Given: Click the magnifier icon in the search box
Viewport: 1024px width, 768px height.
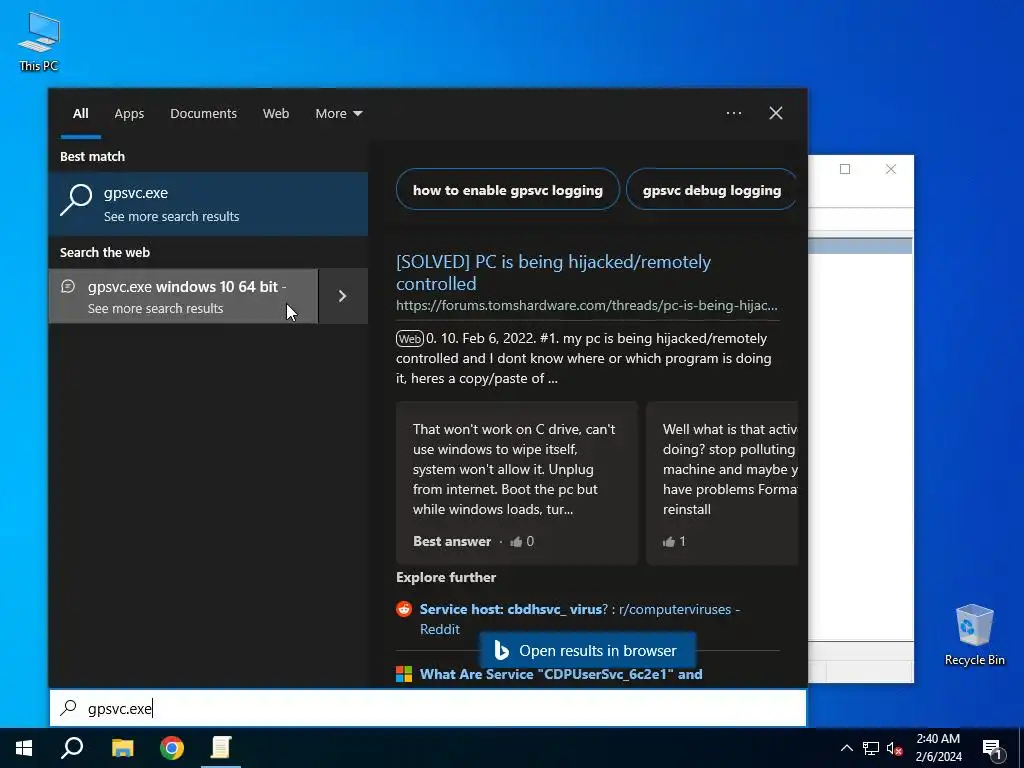Looking at the screenshot, I should click(x=69, y=708).
